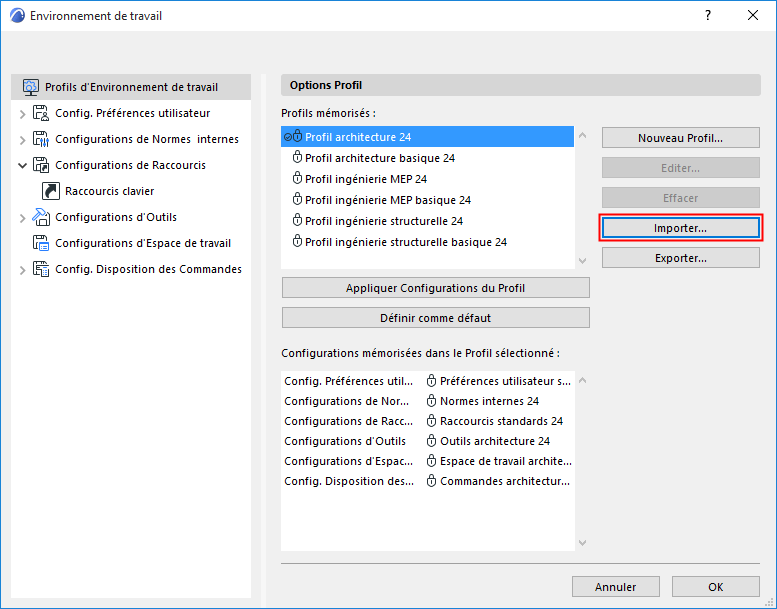This screenshot has width=777, height=609.
Task: Click Définir comme défaut button
Action: click(x=436, y=318)
